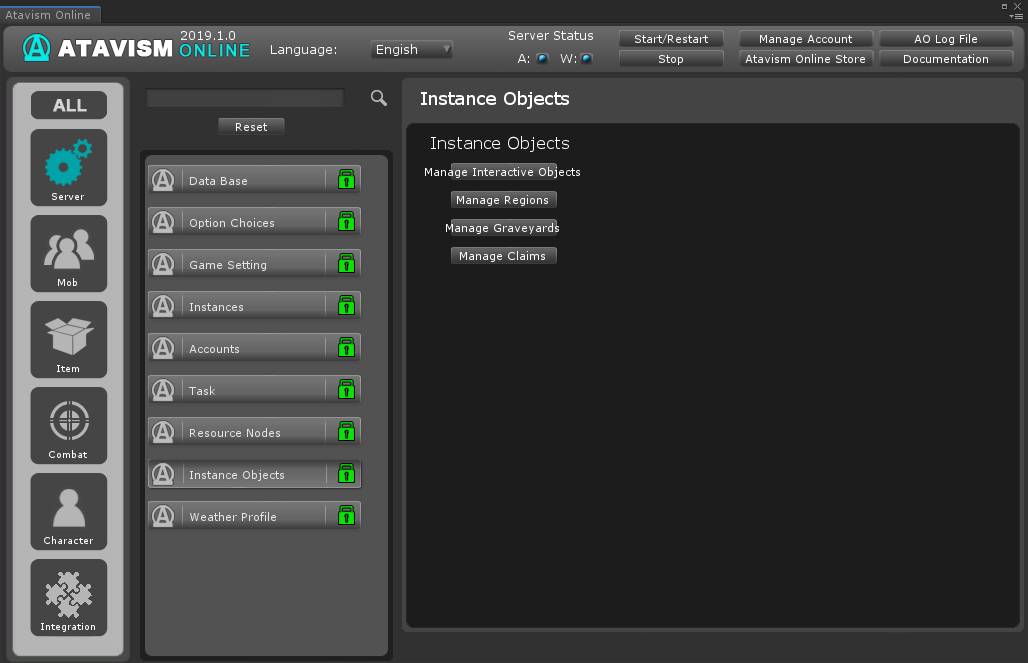Select the Atavism Online window tab
Image resolution: width=1028 pixels, height=663 pixels.
pyautogui.click(x=48, y=15)
